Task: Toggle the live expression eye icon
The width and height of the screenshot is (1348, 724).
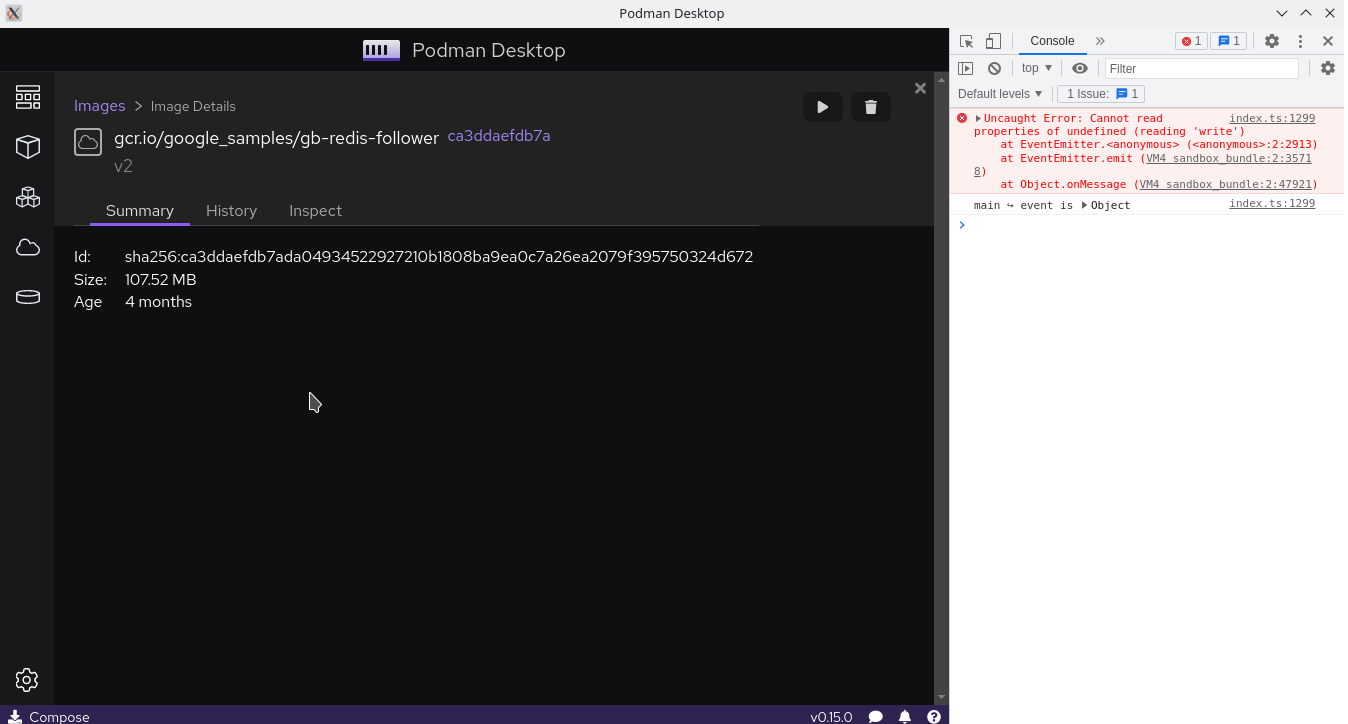Action: point(1079,67)
